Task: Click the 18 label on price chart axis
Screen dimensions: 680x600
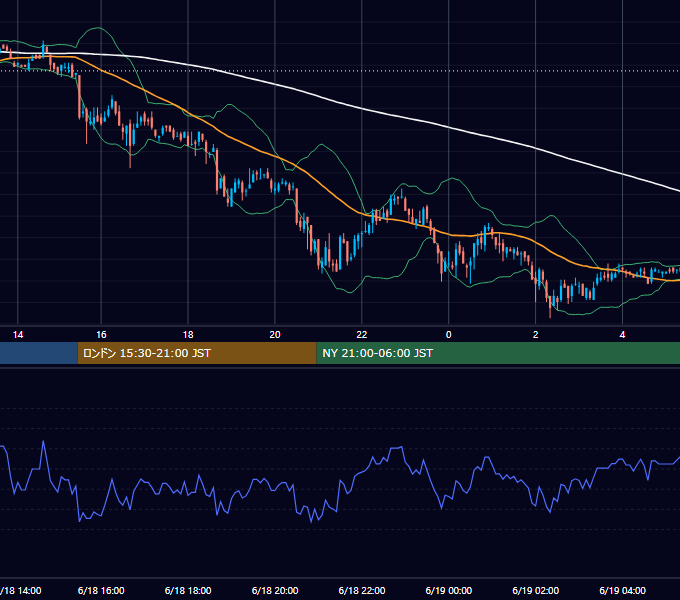Action: [x=188, y=335]
